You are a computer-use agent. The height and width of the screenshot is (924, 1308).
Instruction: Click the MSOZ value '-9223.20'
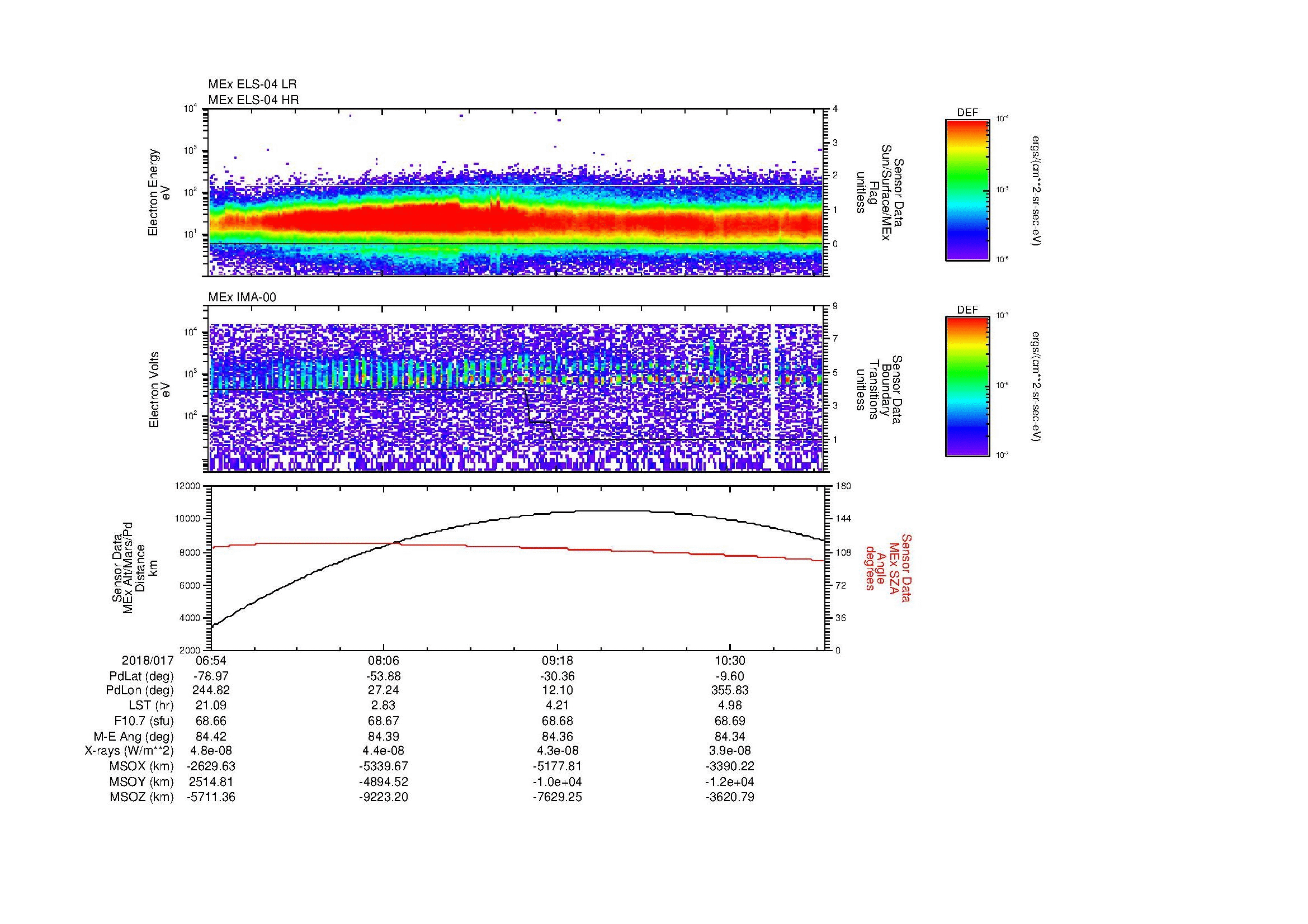pyautogui.click(x=384, y=798)
